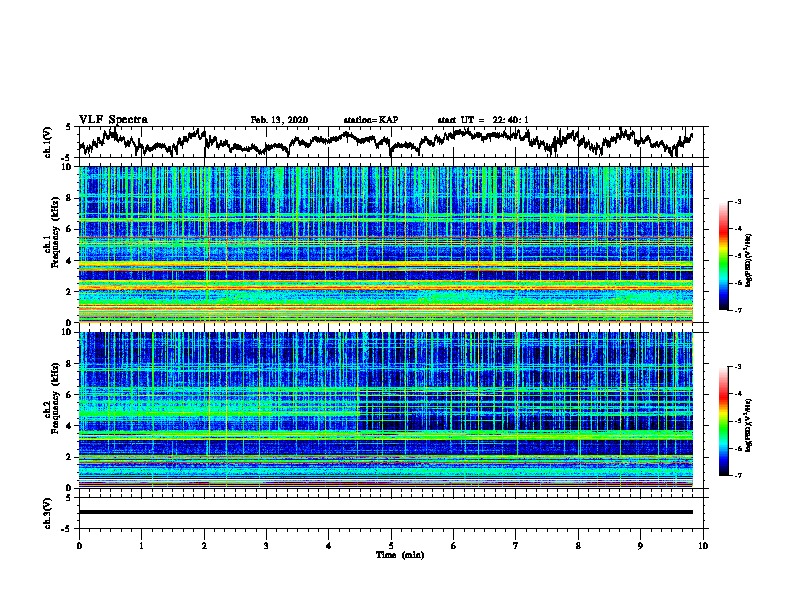This screenshot has width=792, height=612.
Task: Click the "ch.3(V)" axis label
Action: 48,513
